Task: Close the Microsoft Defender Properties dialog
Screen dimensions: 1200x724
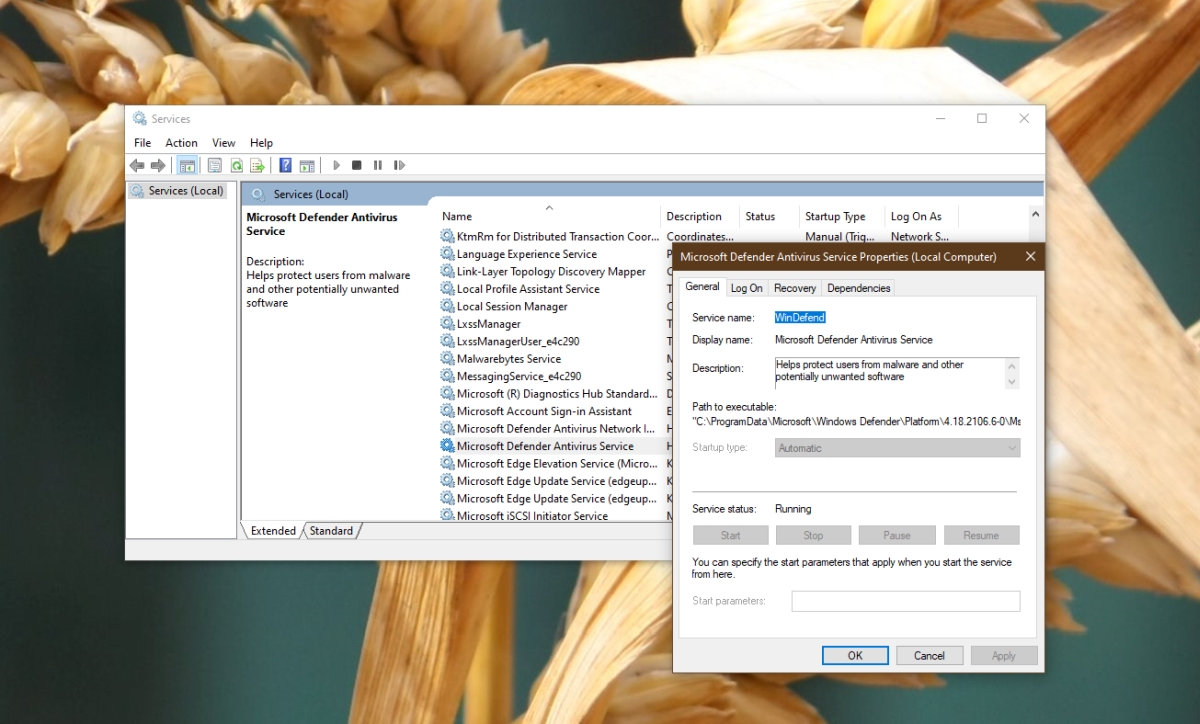Action: click(1030, 257)
